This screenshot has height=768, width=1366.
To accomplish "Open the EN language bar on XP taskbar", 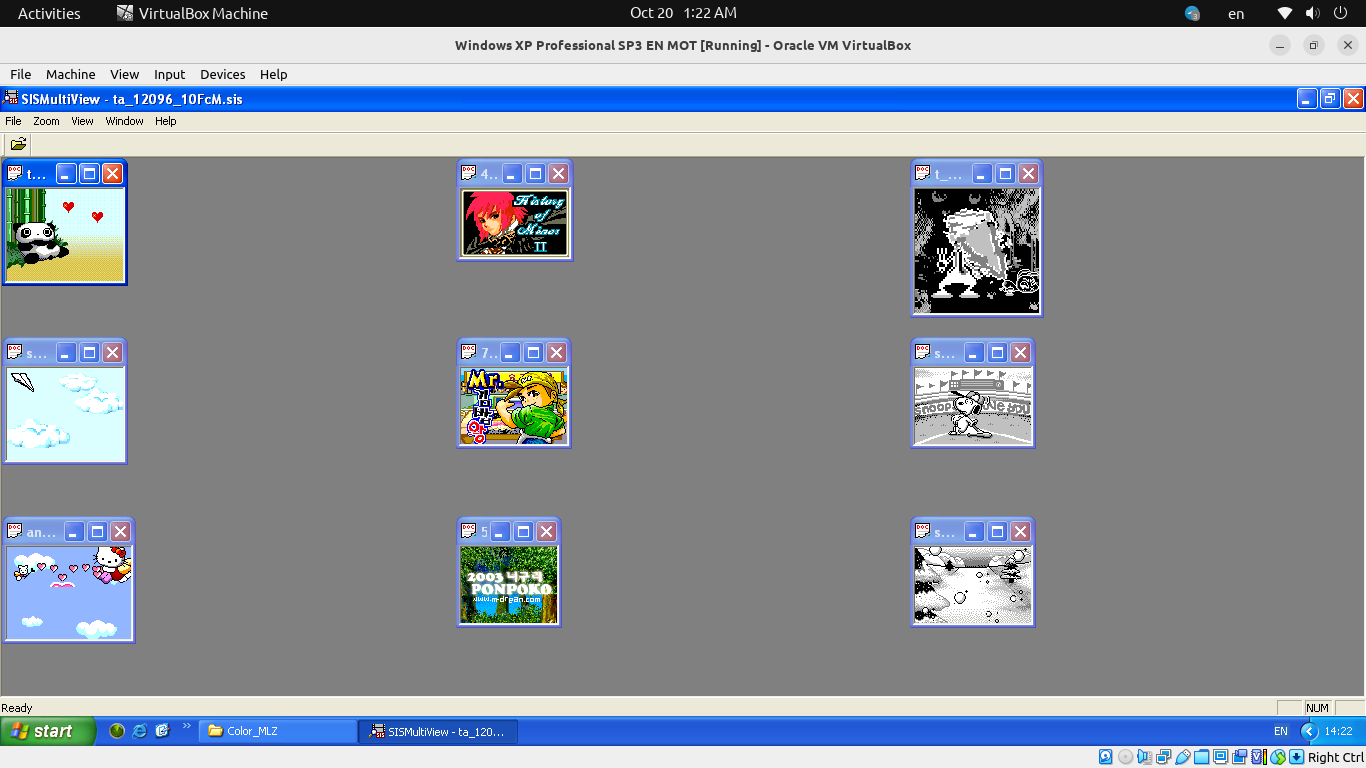I will [x=1280, y=731].
